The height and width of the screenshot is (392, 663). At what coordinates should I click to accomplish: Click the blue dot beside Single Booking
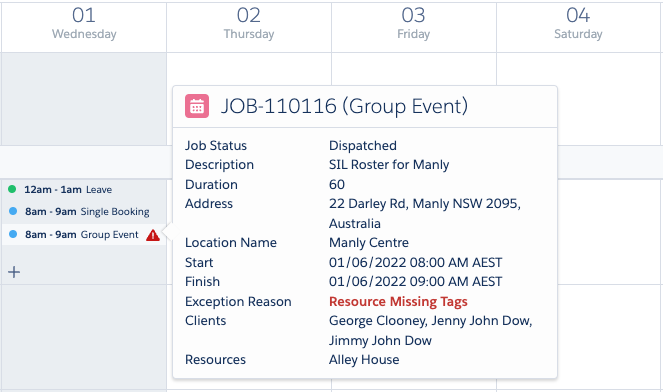tap(13, 211)
